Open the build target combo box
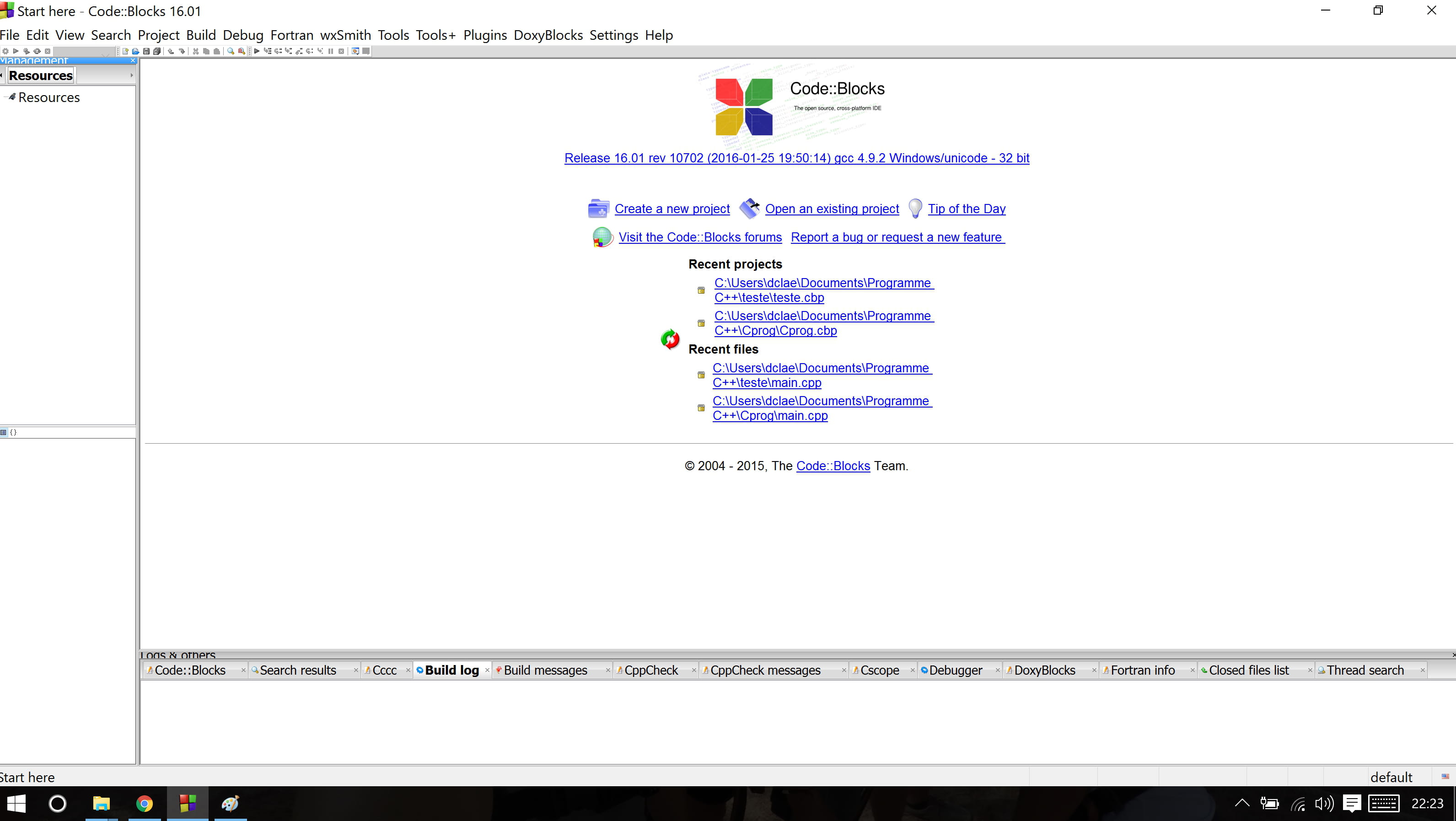 pyautogui.click(x=84, y=51)
